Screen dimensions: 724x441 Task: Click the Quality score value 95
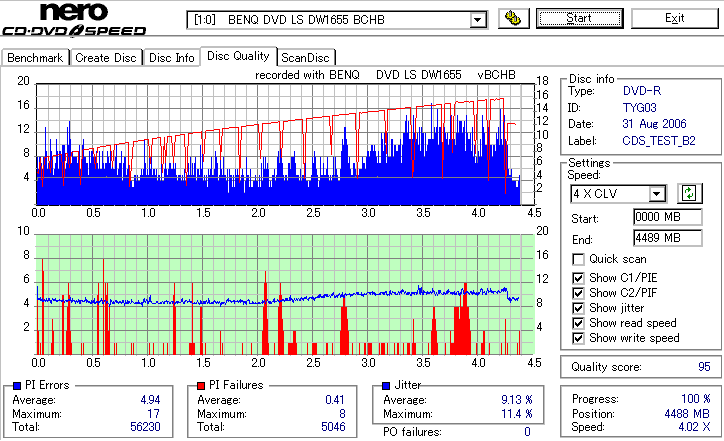(704, 367)
